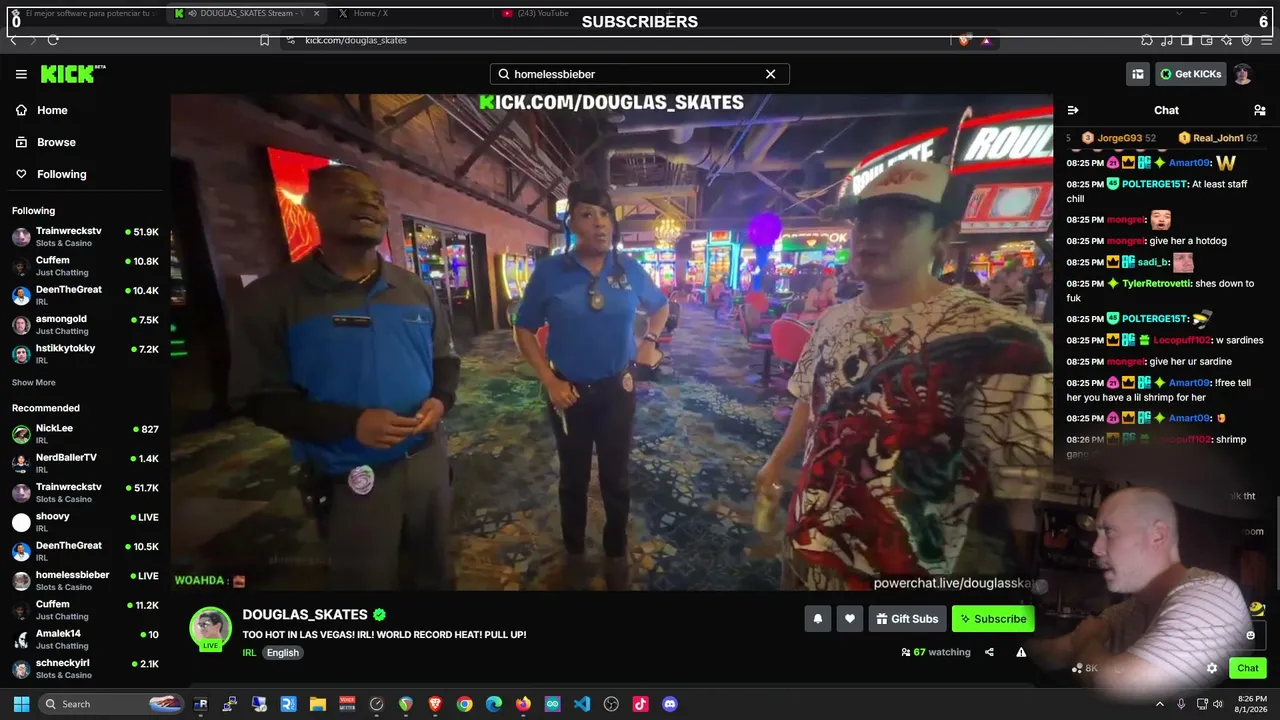This screenshot has width=1280, height=720.
Task: Open Firefox from the taskbar
Action: pyautogui.click(x=523, y=704)
